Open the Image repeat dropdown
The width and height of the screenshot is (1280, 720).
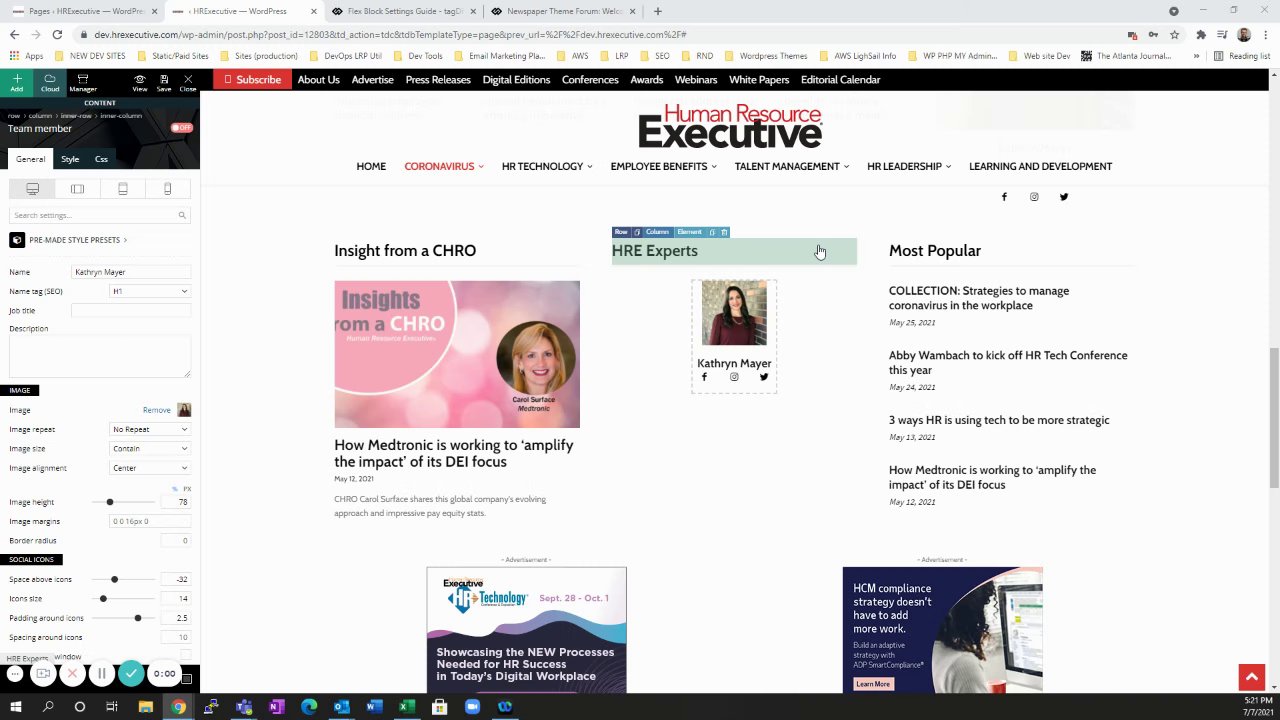coord(150,429)
